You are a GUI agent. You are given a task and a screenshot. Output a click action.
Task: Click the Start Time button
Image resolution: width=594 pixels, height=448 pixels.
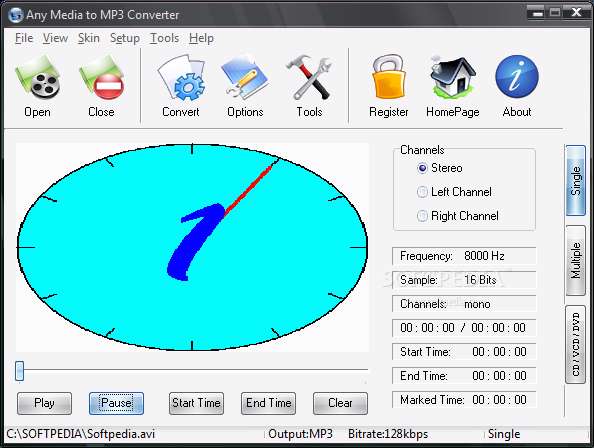196,403
